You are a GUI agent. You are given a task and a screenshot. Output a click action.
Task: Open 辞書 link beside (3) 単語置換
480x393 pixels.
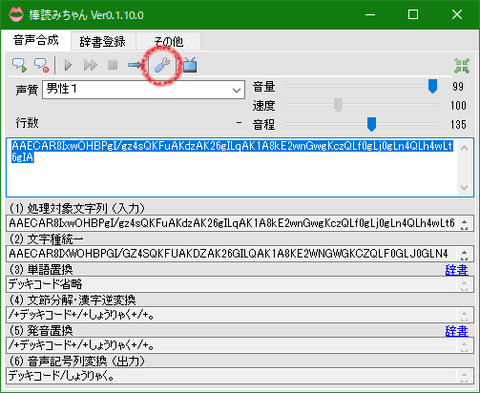(456, 270)
